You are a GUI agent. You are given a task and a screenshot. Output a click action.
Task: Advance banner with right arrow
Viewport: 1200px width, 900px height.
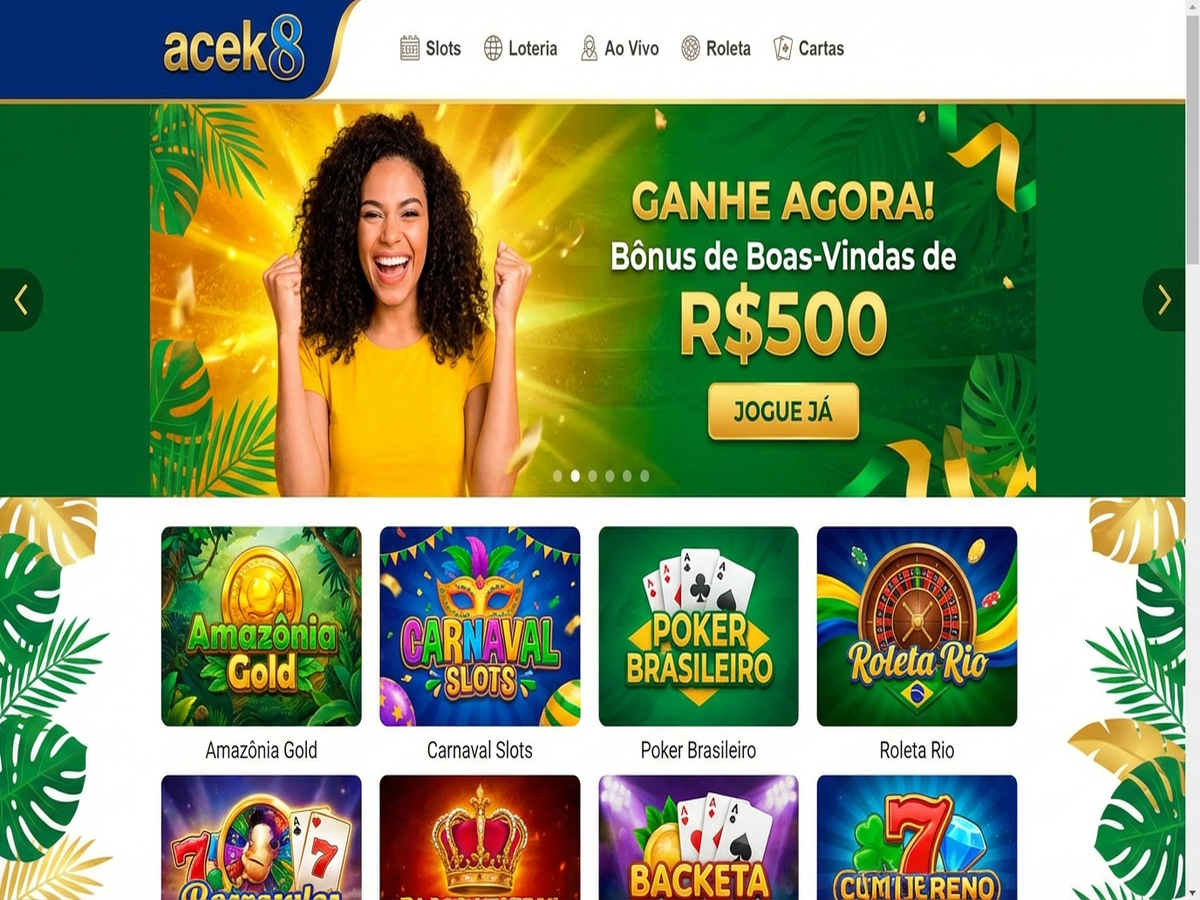pyautogui.click(x=1163, y=300)
